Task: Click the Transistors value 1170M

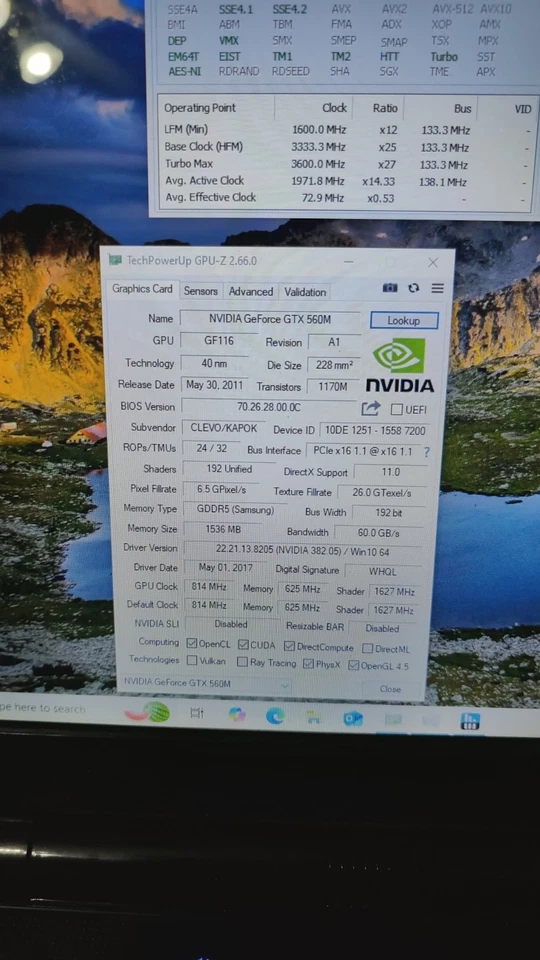Action: pyautogui.click(x=334, y=387)
